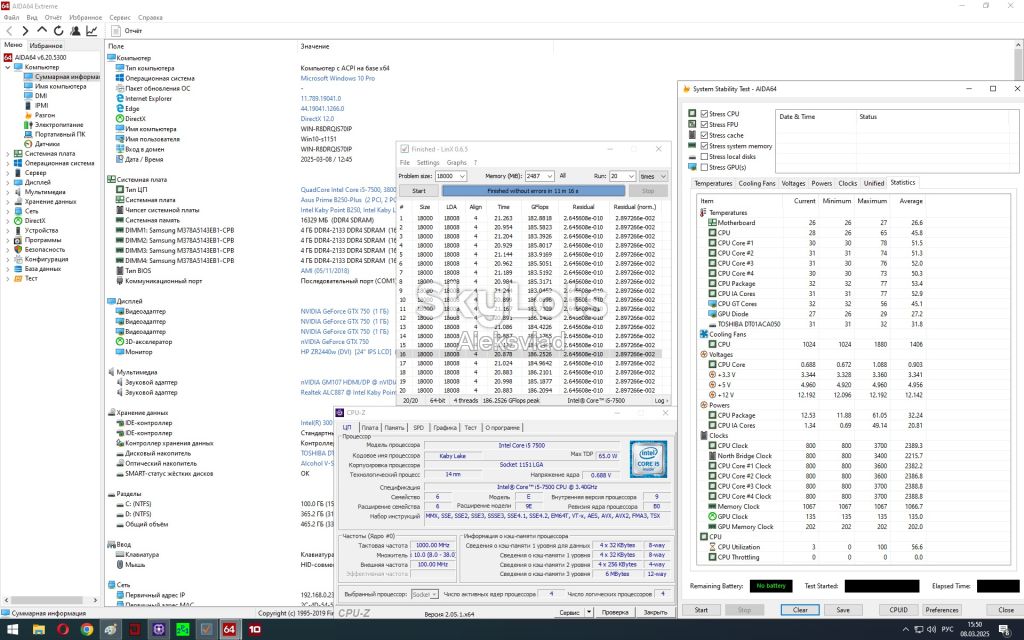This screenshot has width=1024, height=640.
Task: Open the Сервис menu in AIDA64
Action: click(x=120, y=18)
